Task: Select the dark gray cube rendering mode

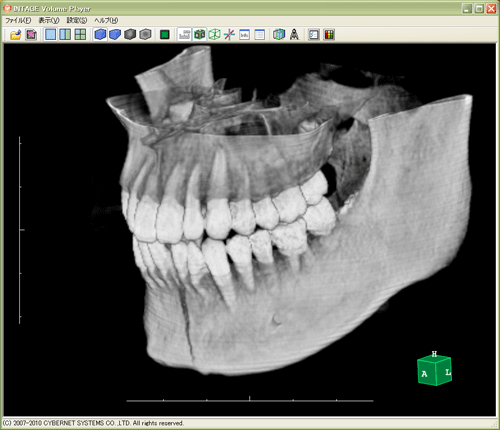Action: pos(130,34)
